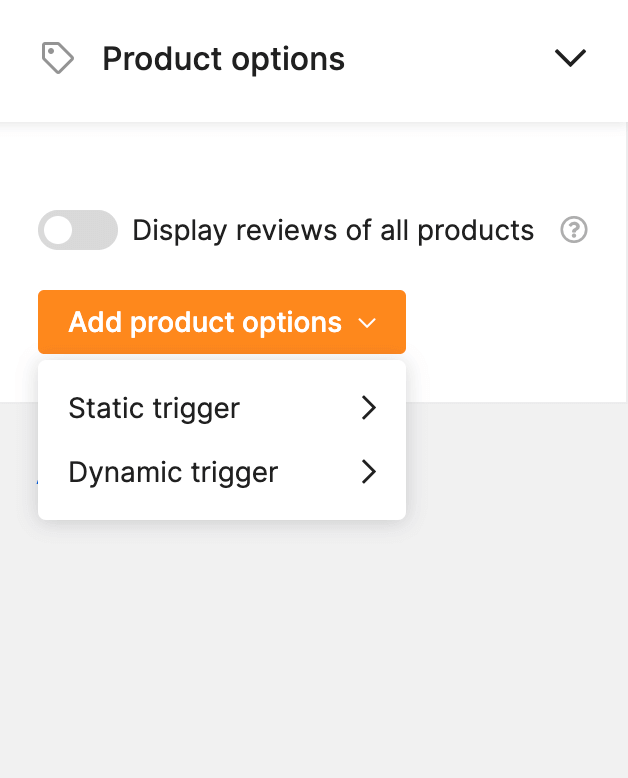The image size is (628, 778).
Task: Close the Add product options dropdown
Action: click(222, 322)
